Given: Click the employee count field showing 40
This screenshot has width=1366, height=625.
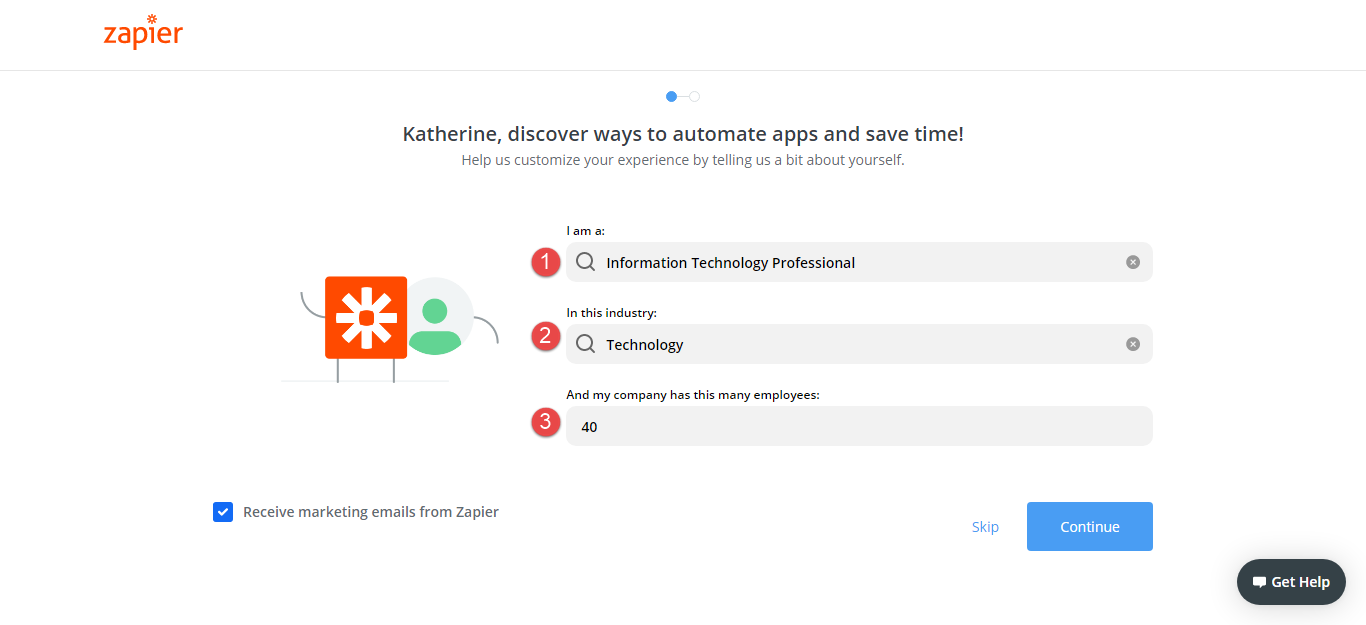Looking at the screenshot, I should tap(859, 426).
